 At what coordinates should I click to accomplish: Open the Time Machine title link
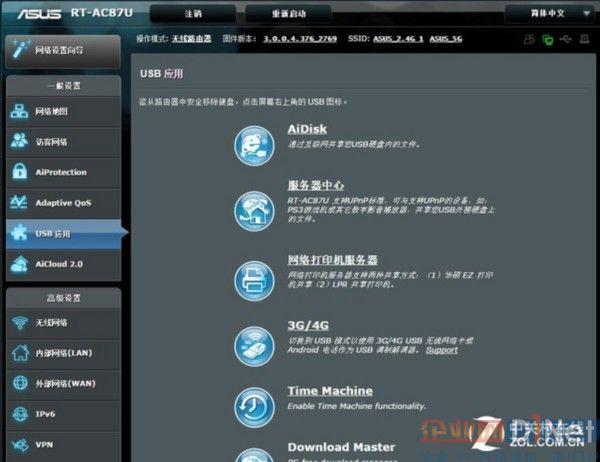pos(330,391)
